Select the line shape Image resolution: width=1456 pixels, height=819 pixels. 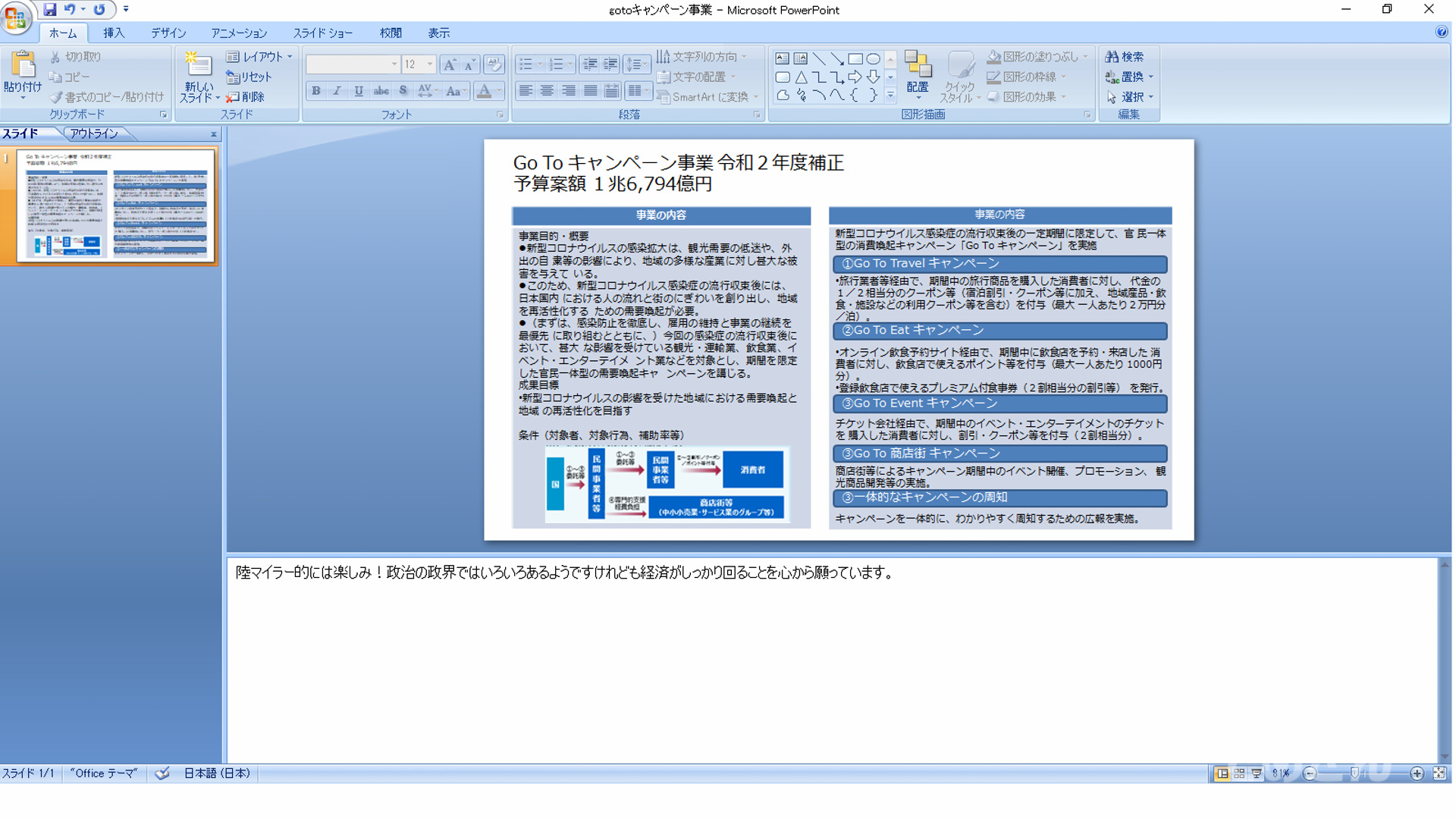(x=819, y=58)
